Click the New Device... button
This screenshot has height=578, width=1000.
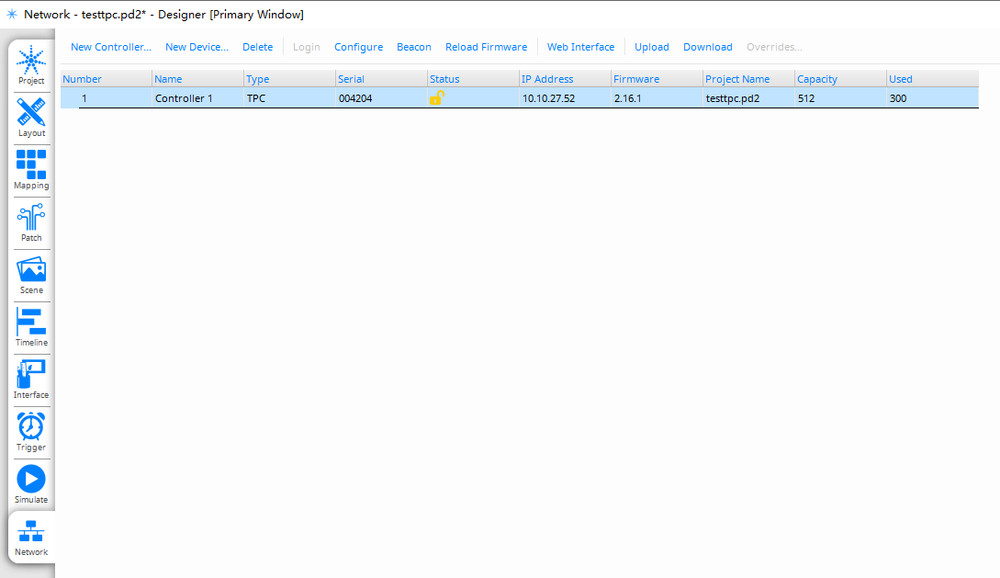pyautogui.click(x=196, y=47)
